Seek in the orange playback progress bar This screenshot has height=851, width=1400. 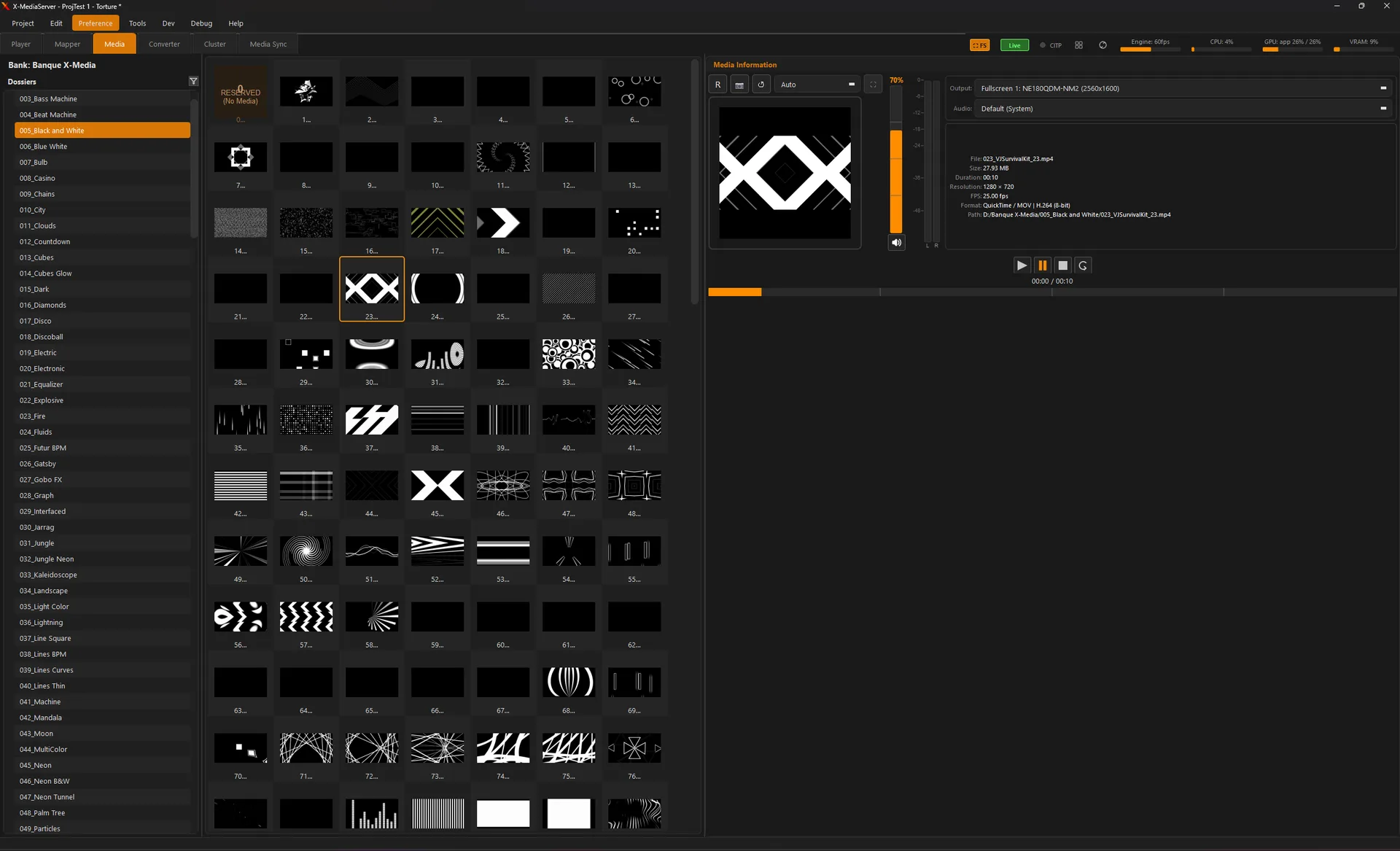click(1052, 292)
